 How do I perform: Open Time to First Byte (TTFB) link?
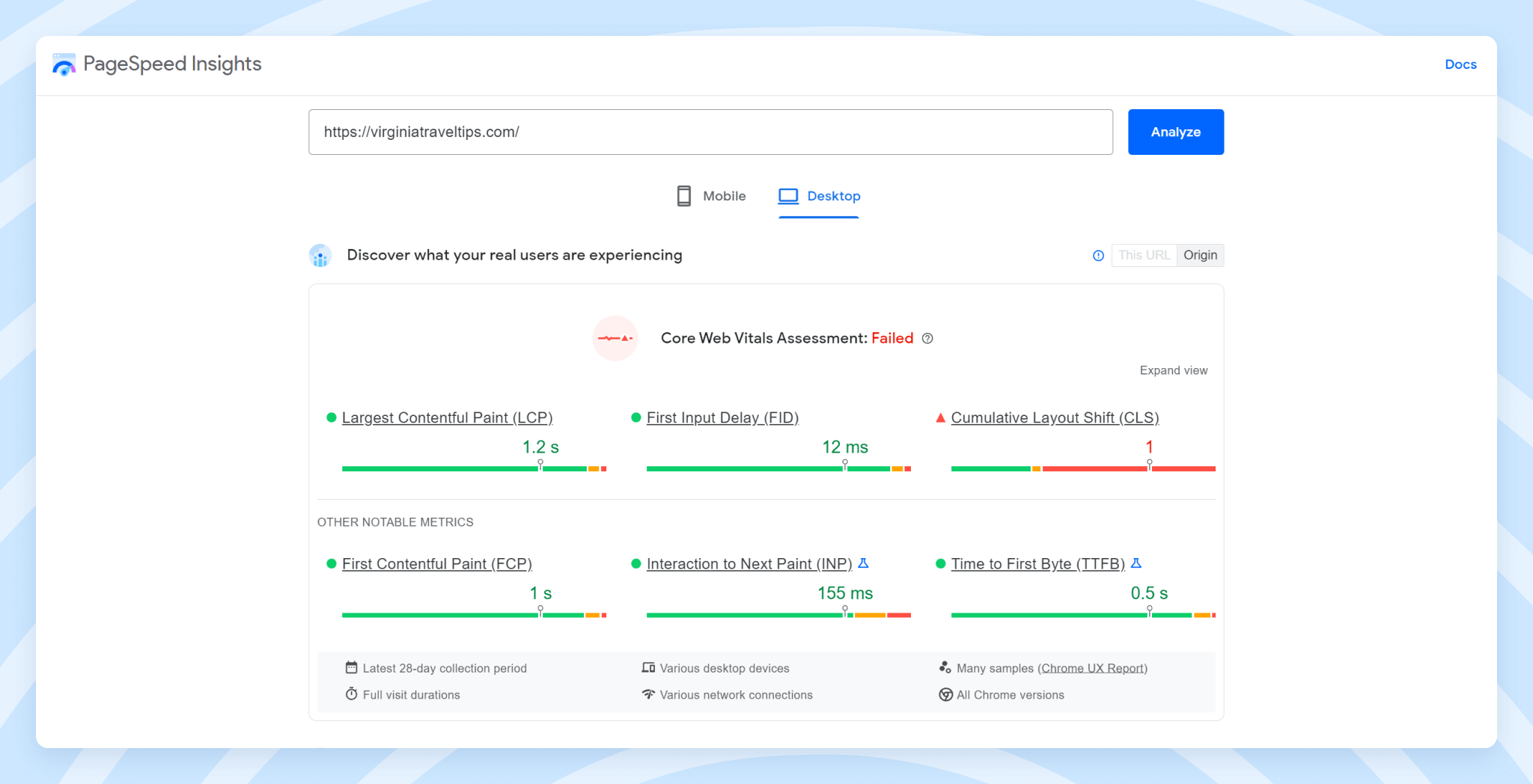pyautogui.click(x=1038, y=563)
